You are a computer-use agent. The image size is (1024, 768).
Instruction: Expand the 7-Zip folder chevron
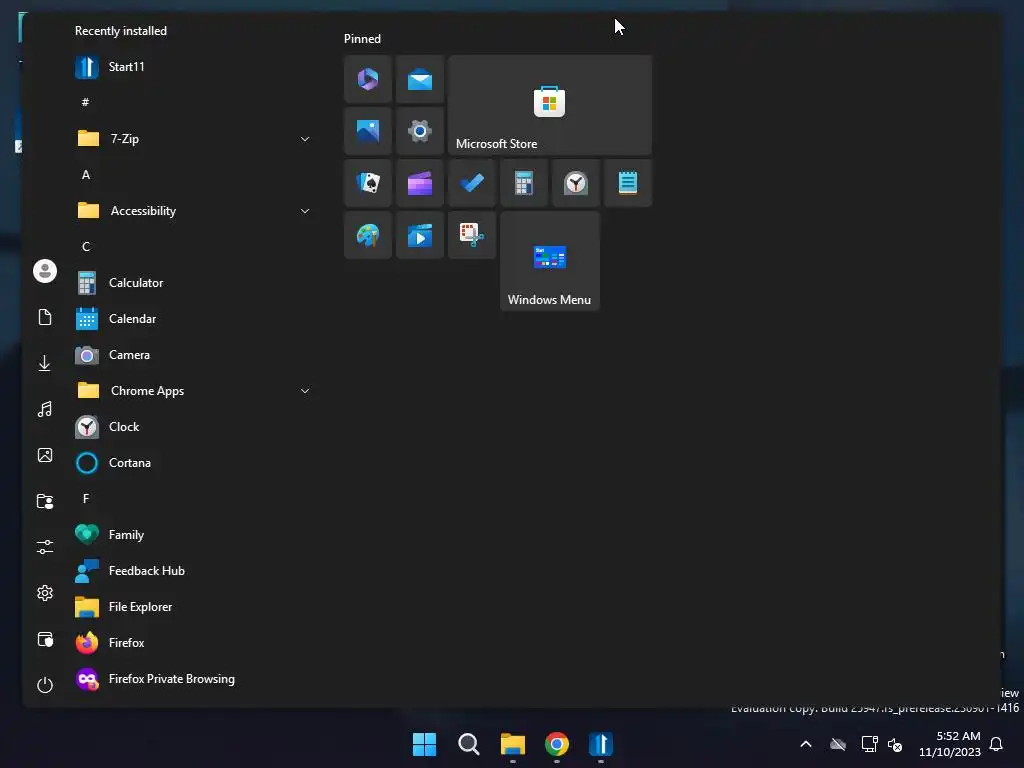coord(305,139)
